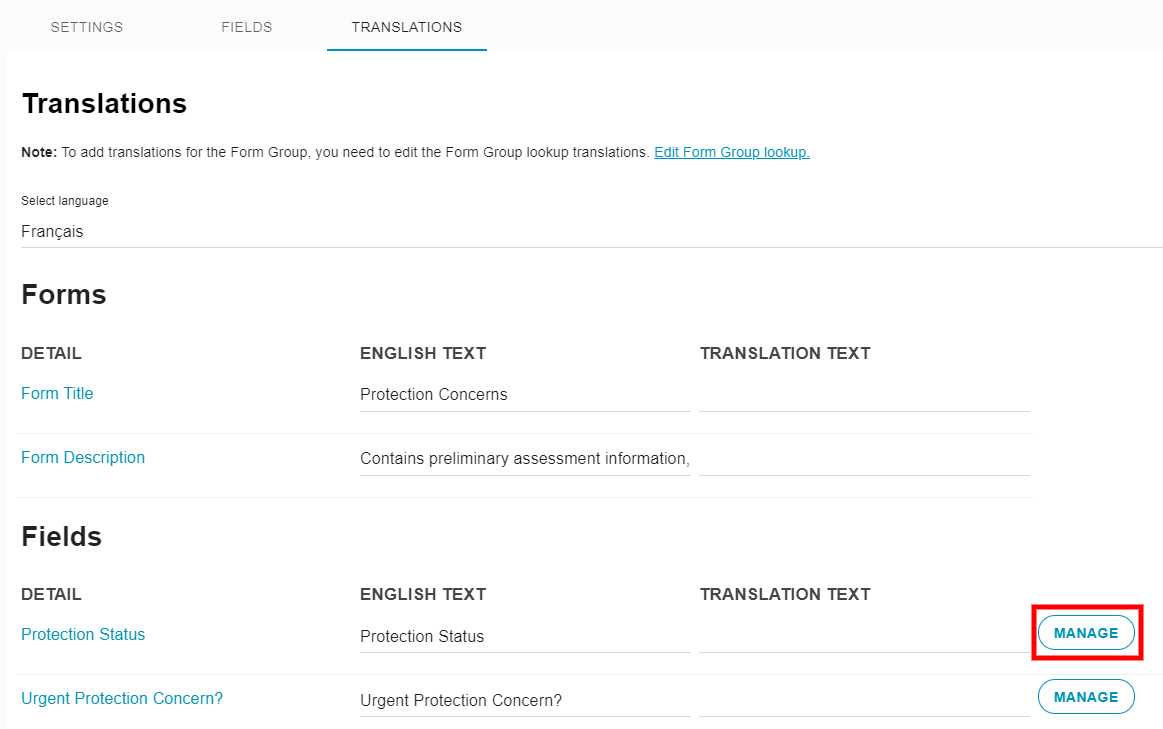Image resolution: width=1163 pixels, height=729 pixels.
Task: Switch to the Settings tab
Action: tap(87, 27)
